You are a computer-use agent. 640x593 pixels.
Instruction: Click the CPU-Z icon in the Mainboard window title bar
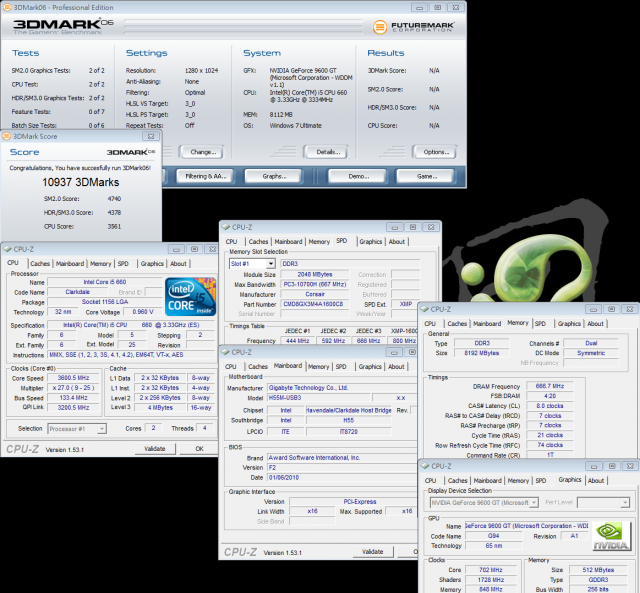[225, 352]
